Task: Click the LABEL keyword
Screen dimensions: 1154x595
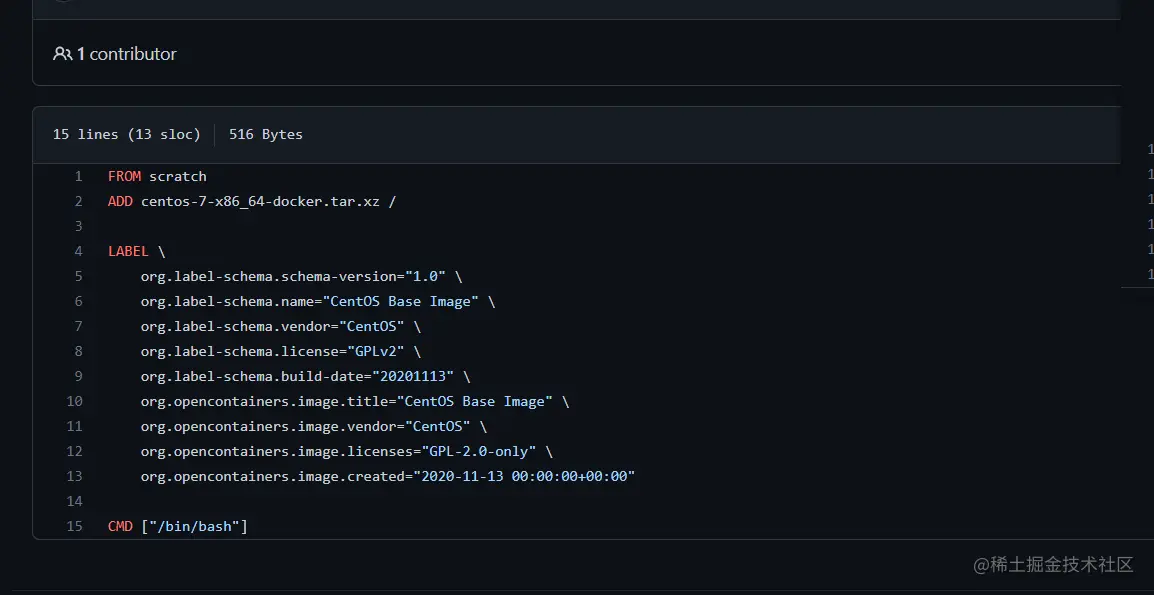Action: [x=128, y=252]
